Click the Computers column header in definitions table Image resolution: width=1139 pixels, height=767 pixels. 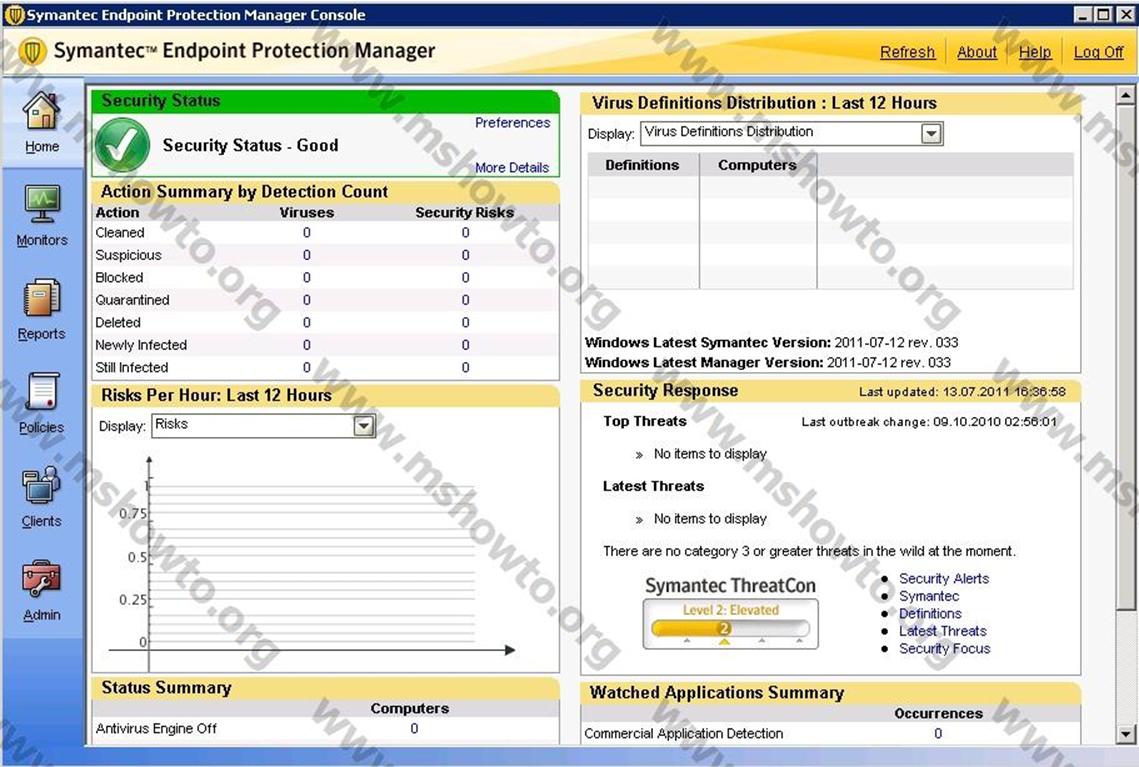point(757,165)
